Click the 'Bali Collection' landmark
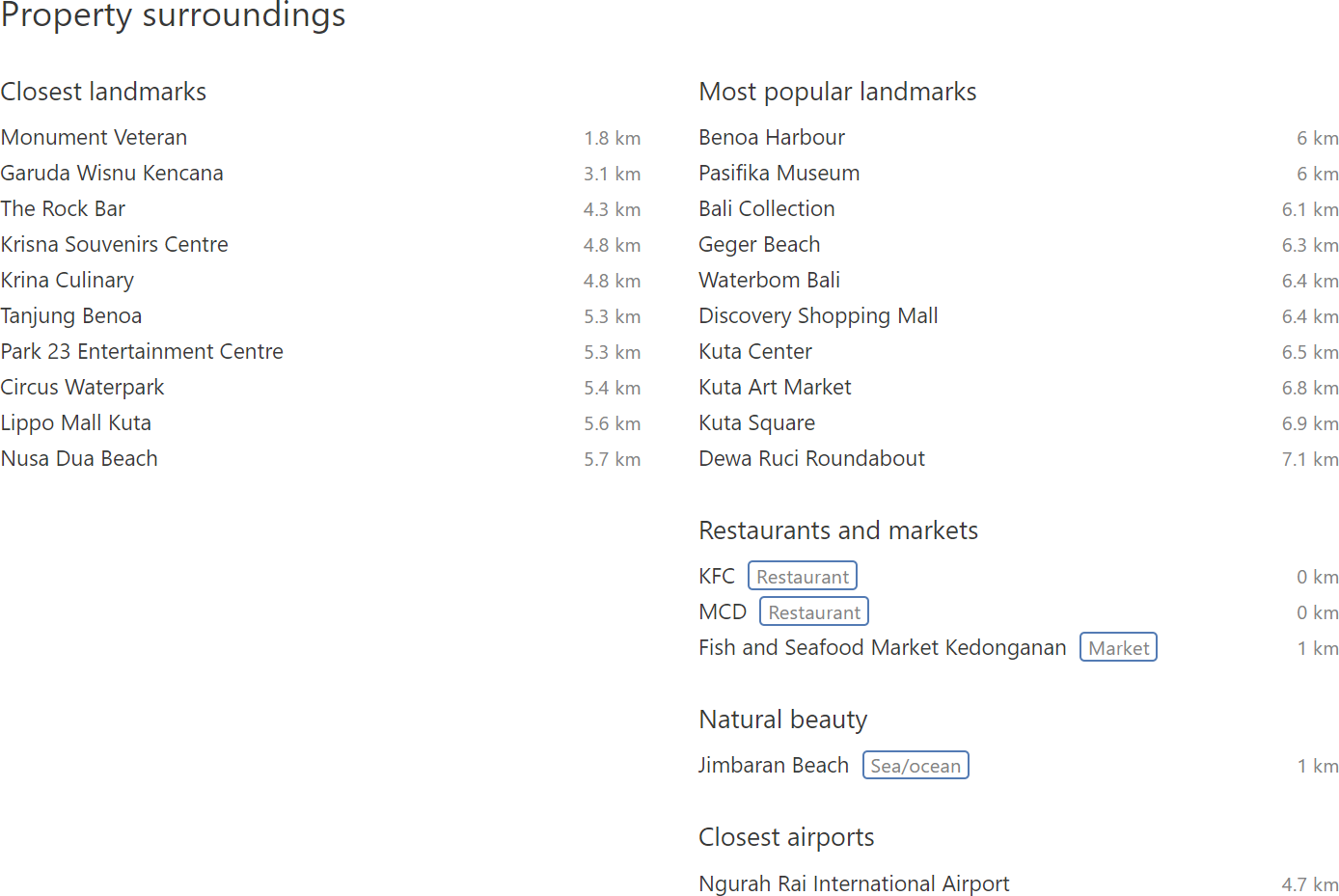The height and width of the screenshot is (896, 1339). 767,209
